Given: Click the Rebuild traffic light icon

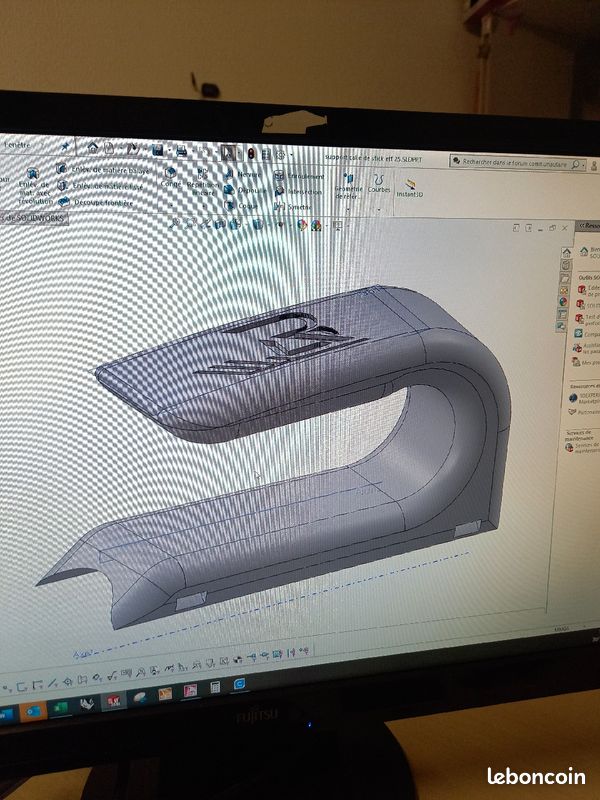Looking at the screenshot, I should coord(251,153).
